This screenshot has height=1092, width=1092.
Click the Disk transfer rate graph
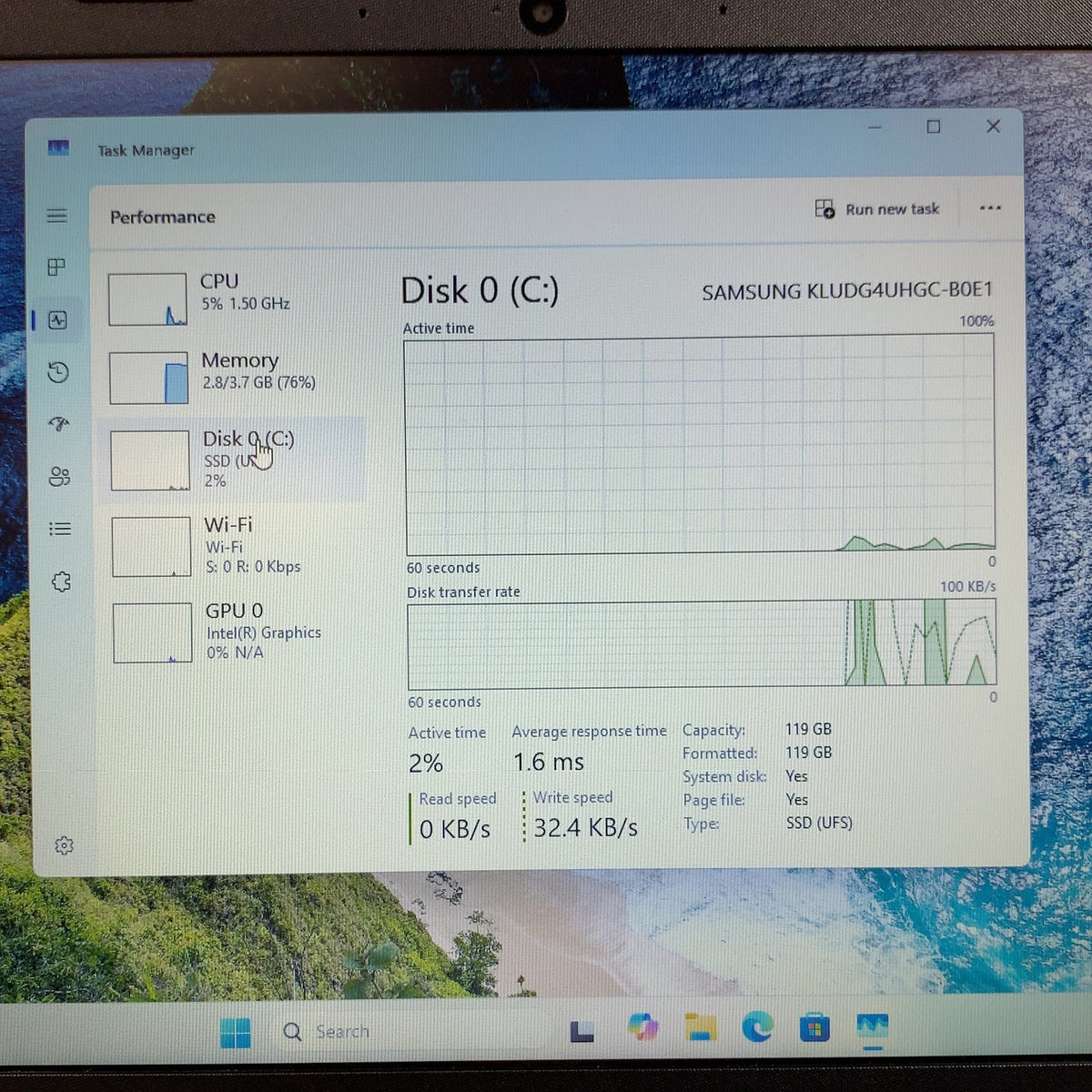tap(702, 642)
